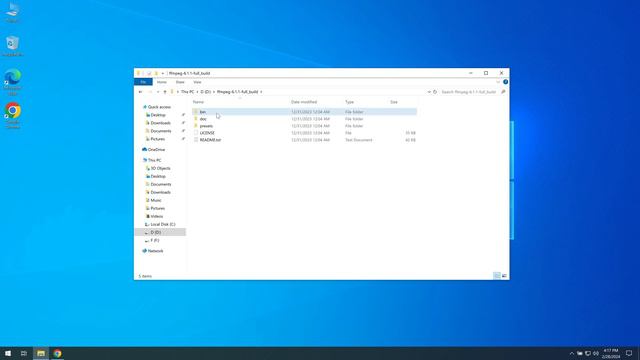Select F (F:) drive in navigation pane
Screen dimensions: 640x360
pyautogui.click(x=155, y=240)
